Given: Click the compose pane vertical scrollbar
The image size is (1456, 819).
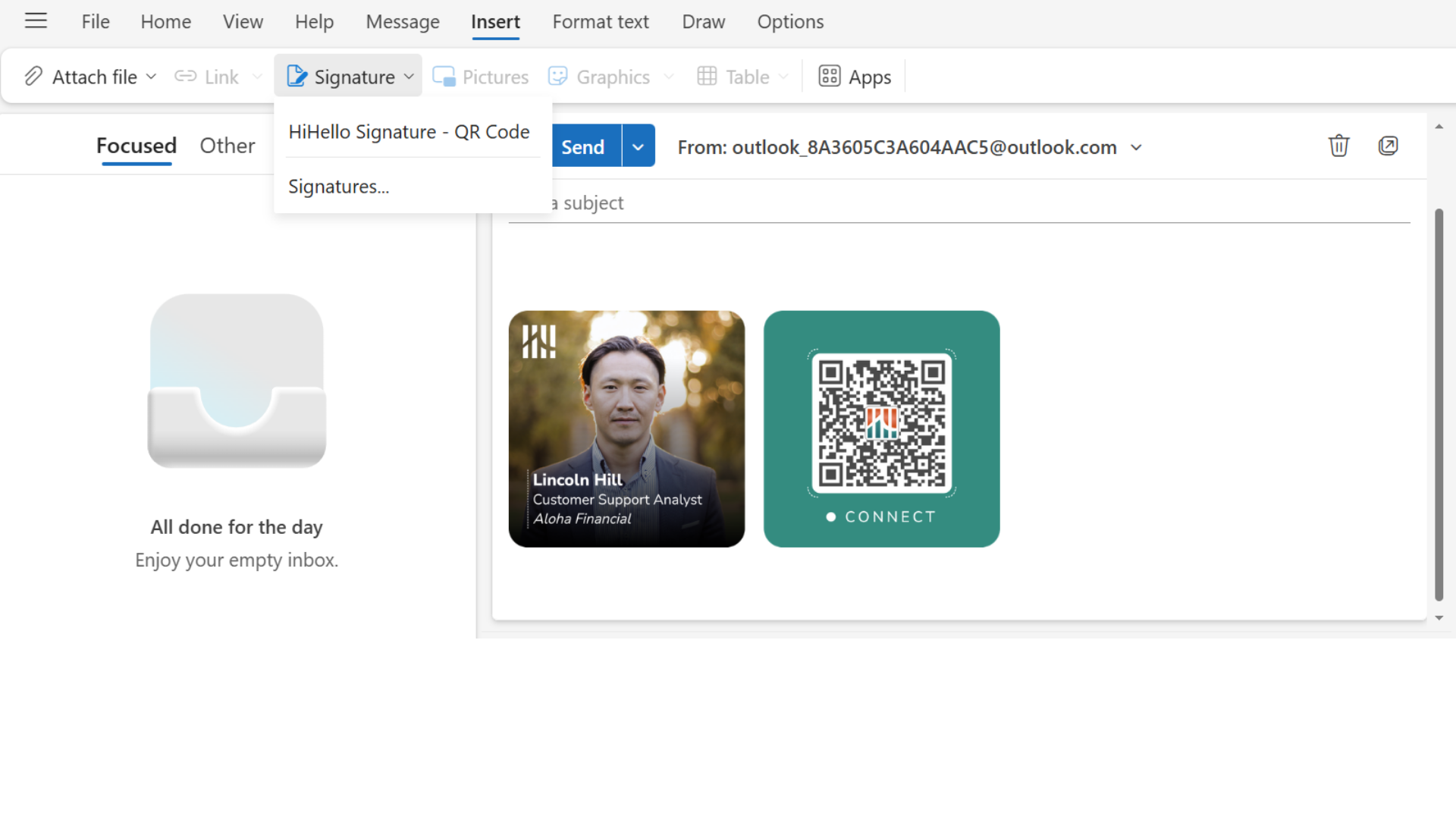Looking at the screenshot, I should click(x=1439, y=404).
